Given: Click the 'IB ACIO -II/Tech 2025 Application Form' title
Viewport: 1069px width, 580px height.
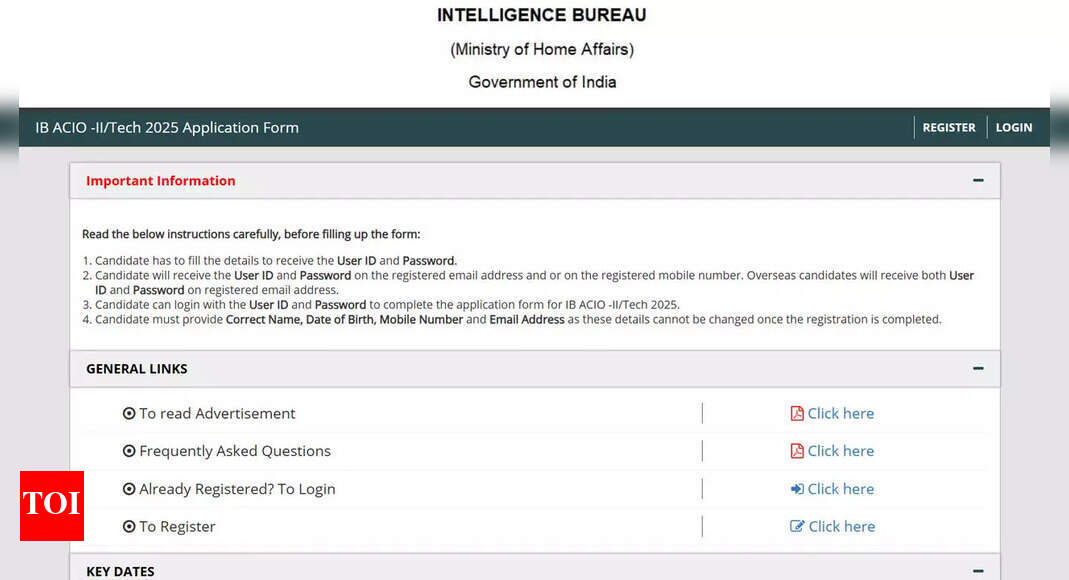Looking at the screenshot, I should pyautogui.click(x=167, y=128).
